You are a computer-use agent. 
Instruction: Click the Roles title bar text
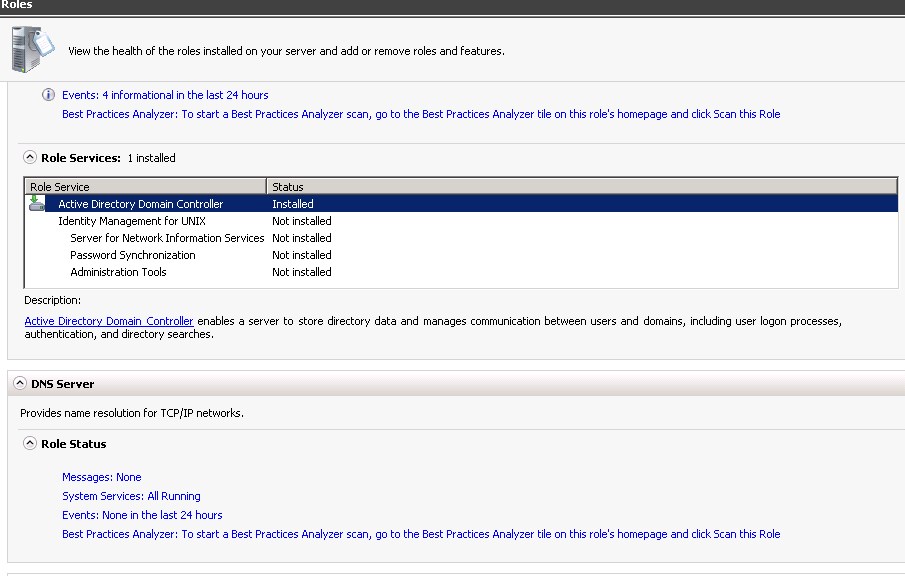point(17,5)
